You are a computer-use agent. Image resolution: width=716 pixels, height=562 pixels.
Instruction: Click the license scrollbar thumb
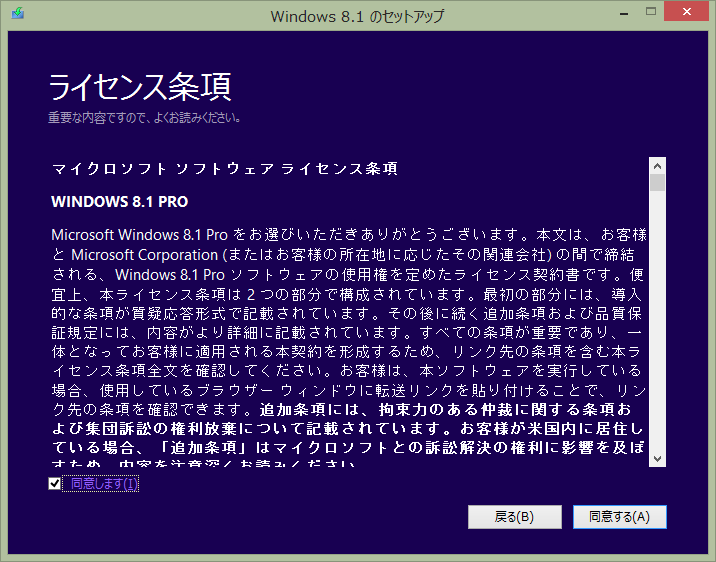(658, 183)
